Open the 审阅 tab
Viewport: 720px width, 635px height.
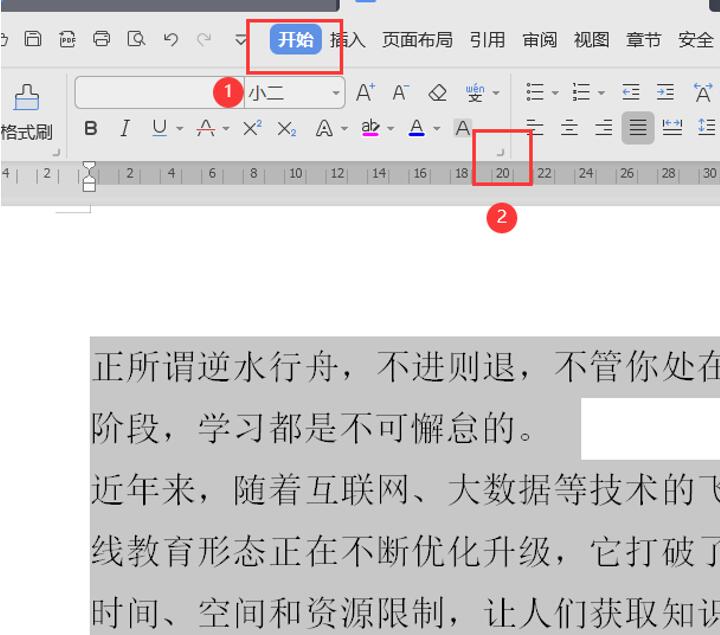540,40
